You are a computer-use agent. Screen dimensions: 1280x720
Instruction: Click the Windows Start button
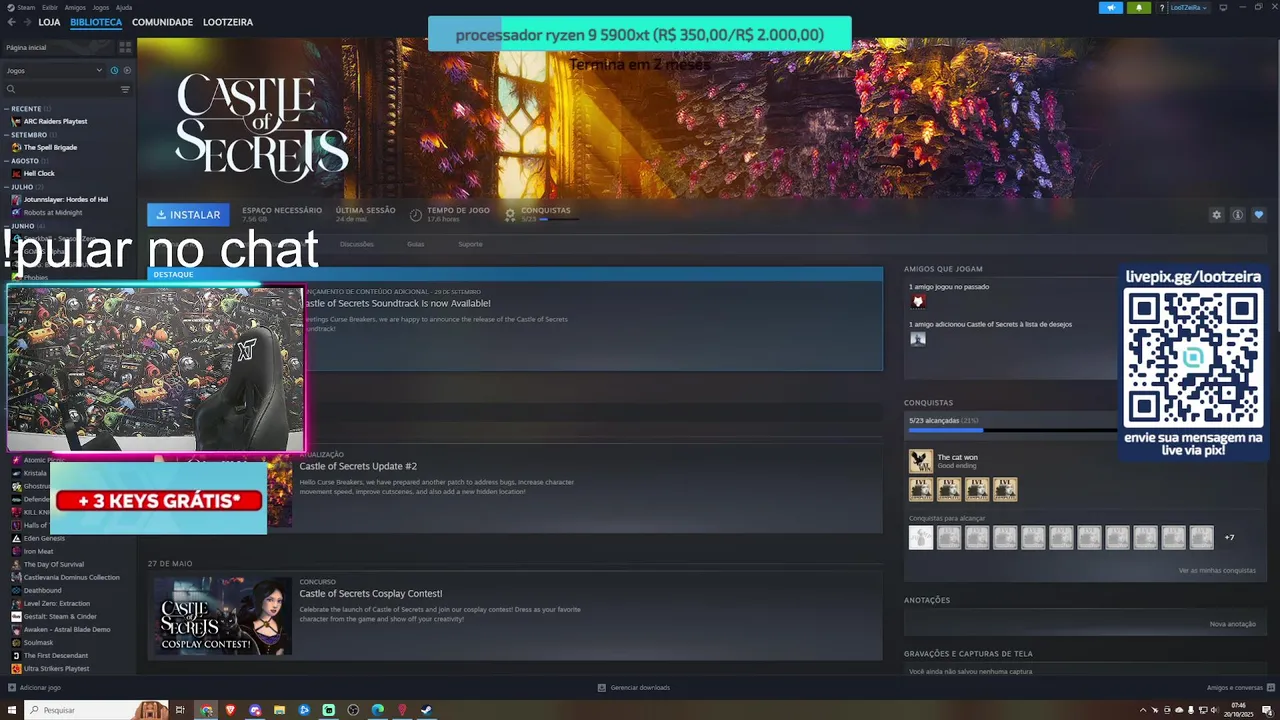(11, 710)
